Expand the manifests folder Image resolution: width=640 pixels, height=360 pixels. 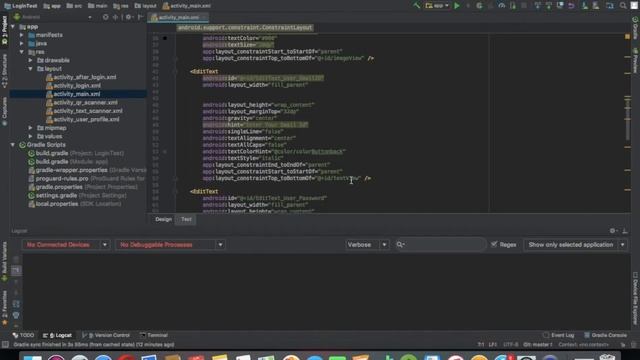22,35
